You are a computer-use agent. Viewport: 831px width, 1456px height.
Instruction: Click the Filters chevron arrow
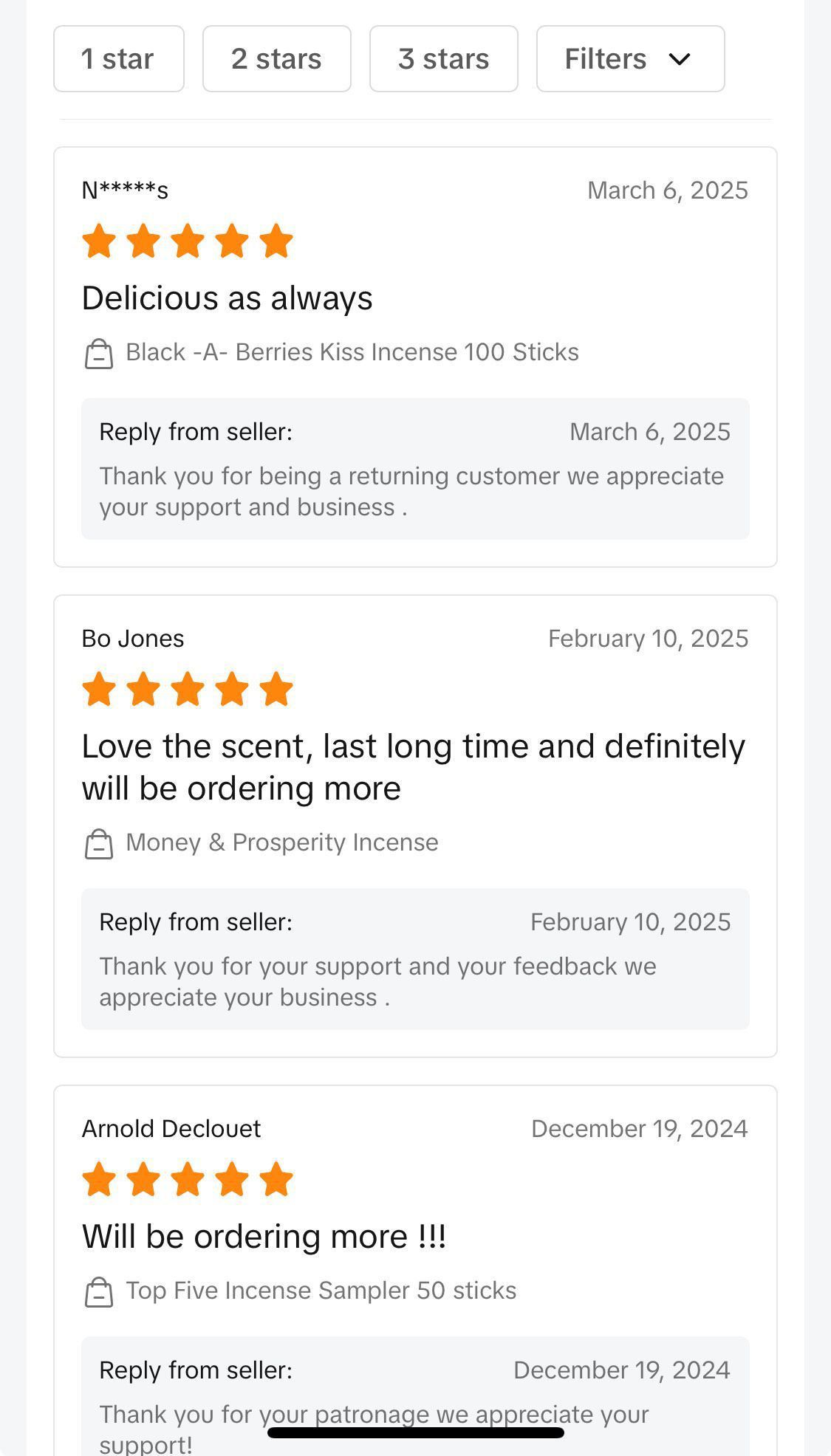[680, 59]
